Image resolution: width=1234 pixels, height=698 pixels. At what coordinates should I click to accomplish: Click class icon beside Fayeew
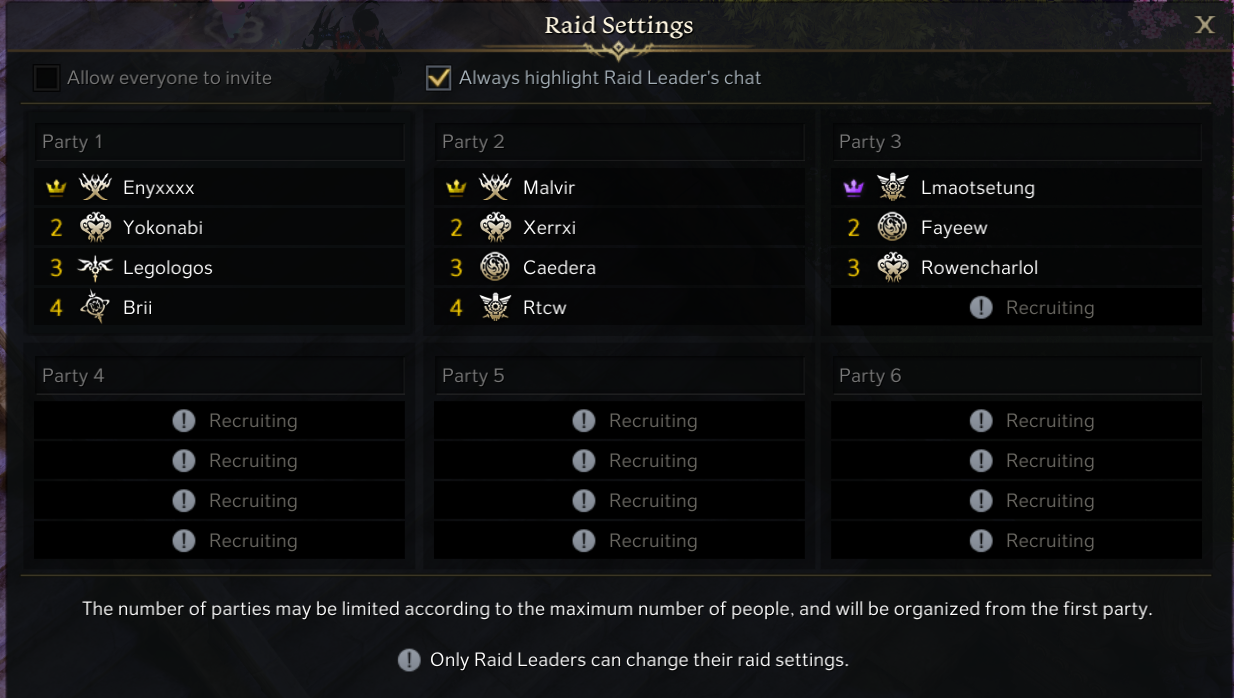[x=892, y=228]
